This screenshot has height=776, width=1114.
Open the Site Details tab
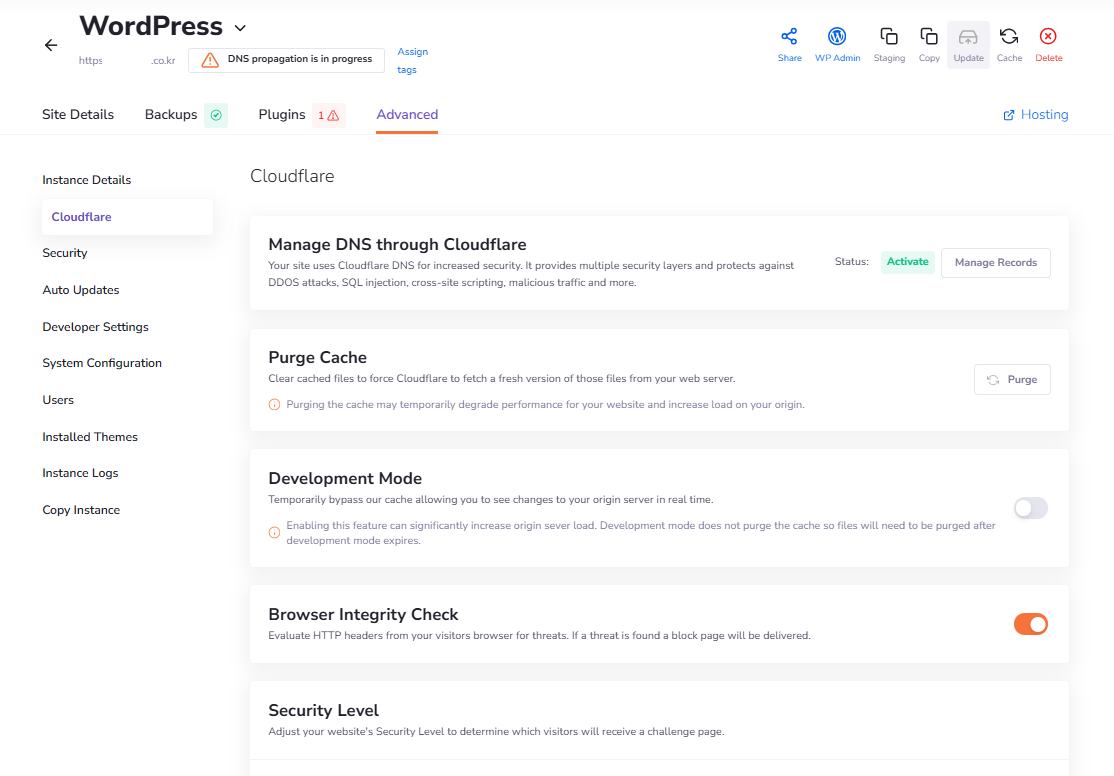pos(78,114)
